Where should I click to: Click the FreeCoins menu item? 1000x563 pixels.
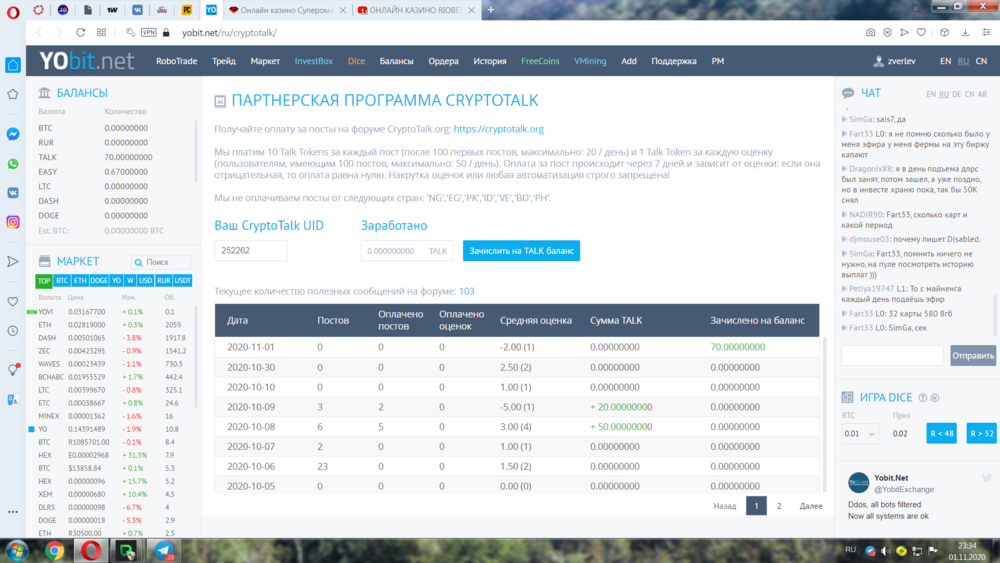[540, 61]
